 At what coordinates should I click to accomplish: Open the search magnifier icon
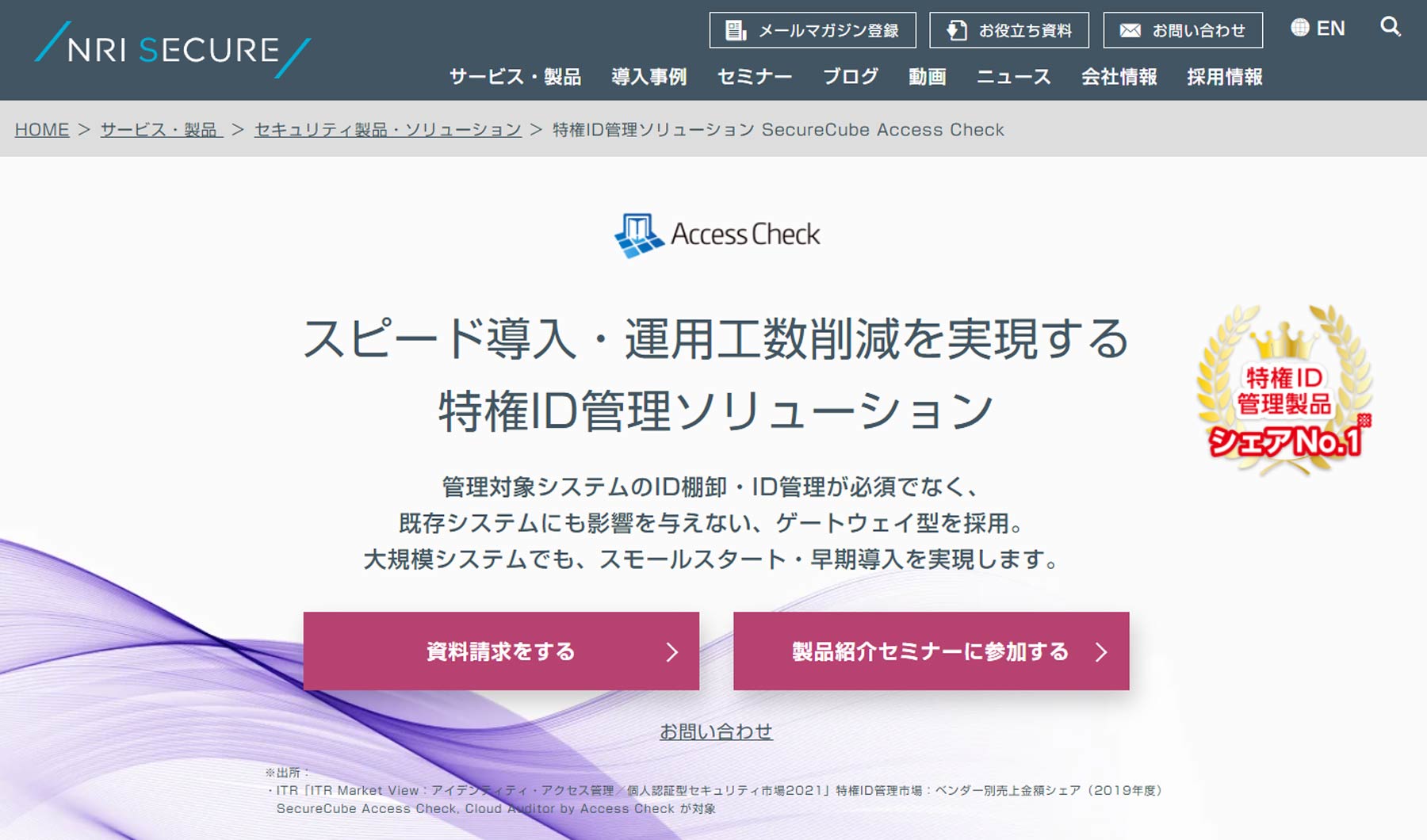click(1391, 27)
